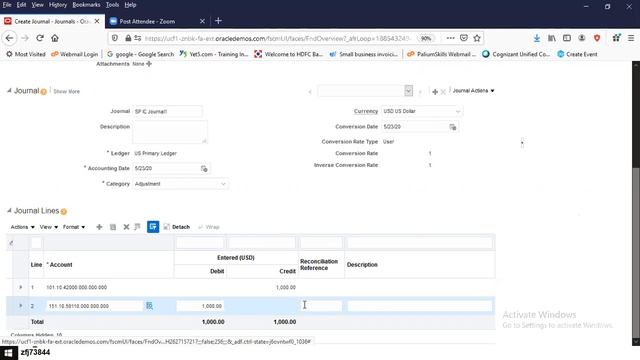Open the Format menu in Journal Lines
This screenshot has width=640, height=360.
tap(74, 227)
